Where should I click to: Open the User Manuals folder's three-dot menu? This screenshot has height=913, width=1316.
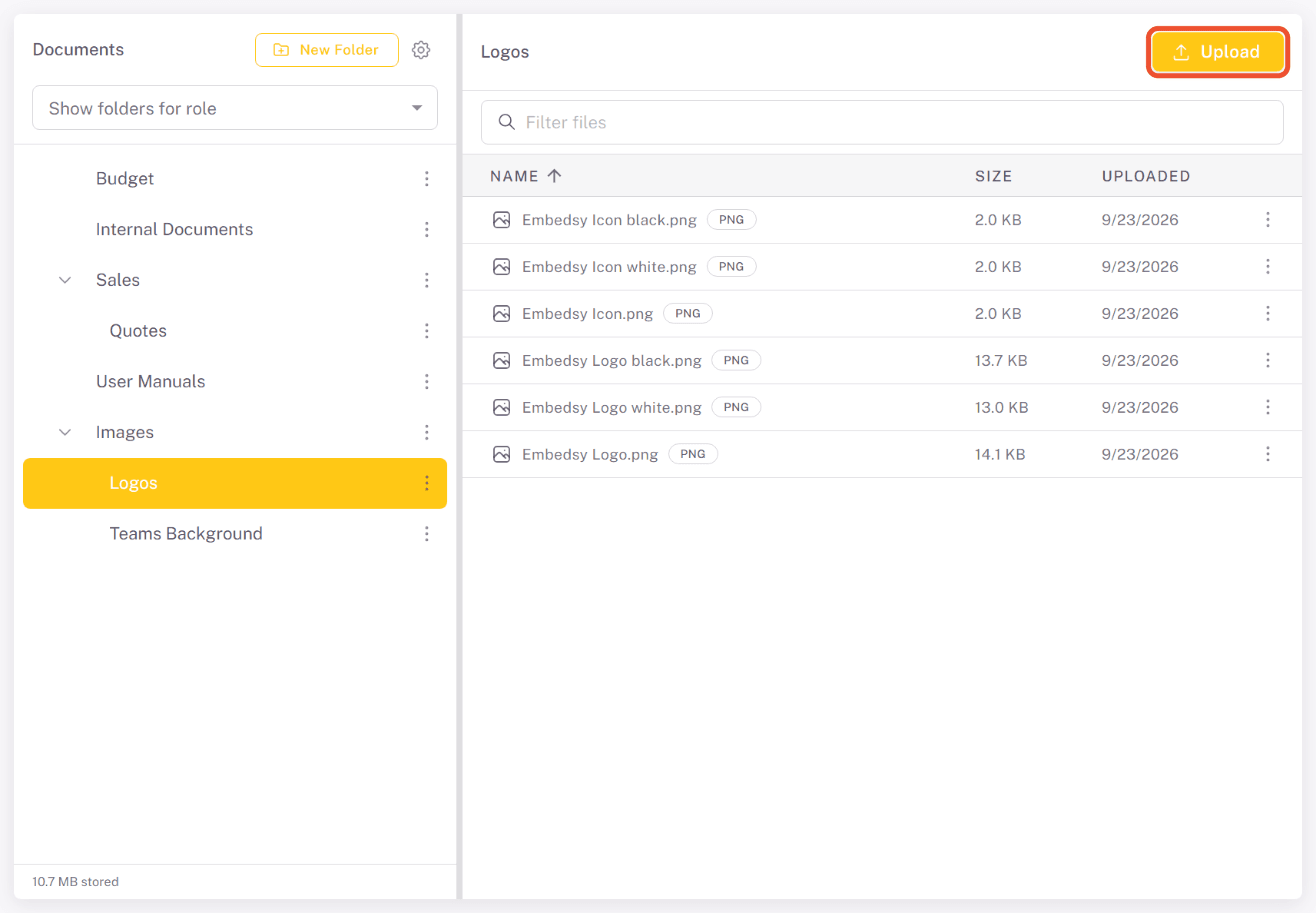[427, 382]
